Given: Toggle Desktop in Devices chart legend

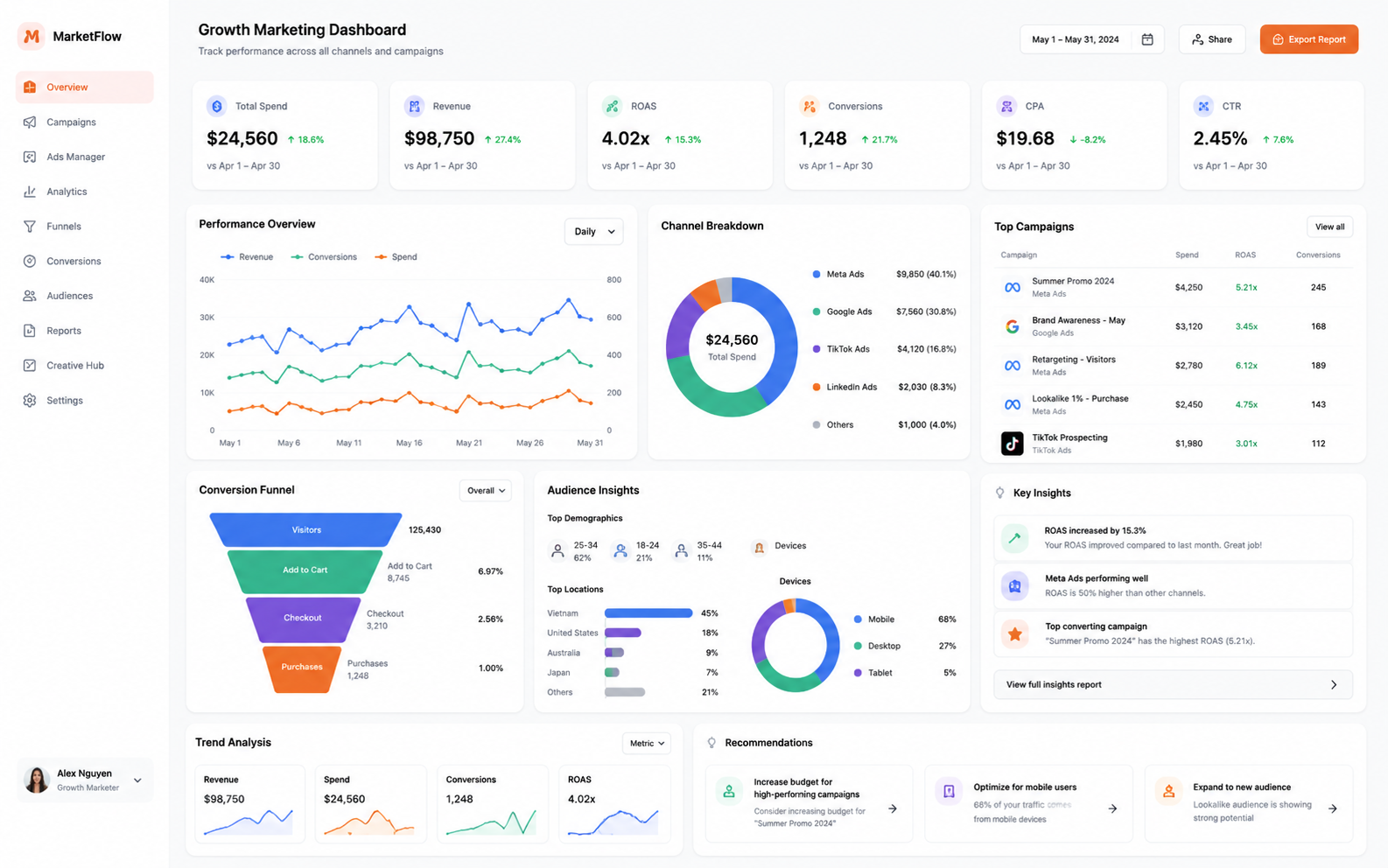Looking at the screenshot, I should [x=877, y=646].
